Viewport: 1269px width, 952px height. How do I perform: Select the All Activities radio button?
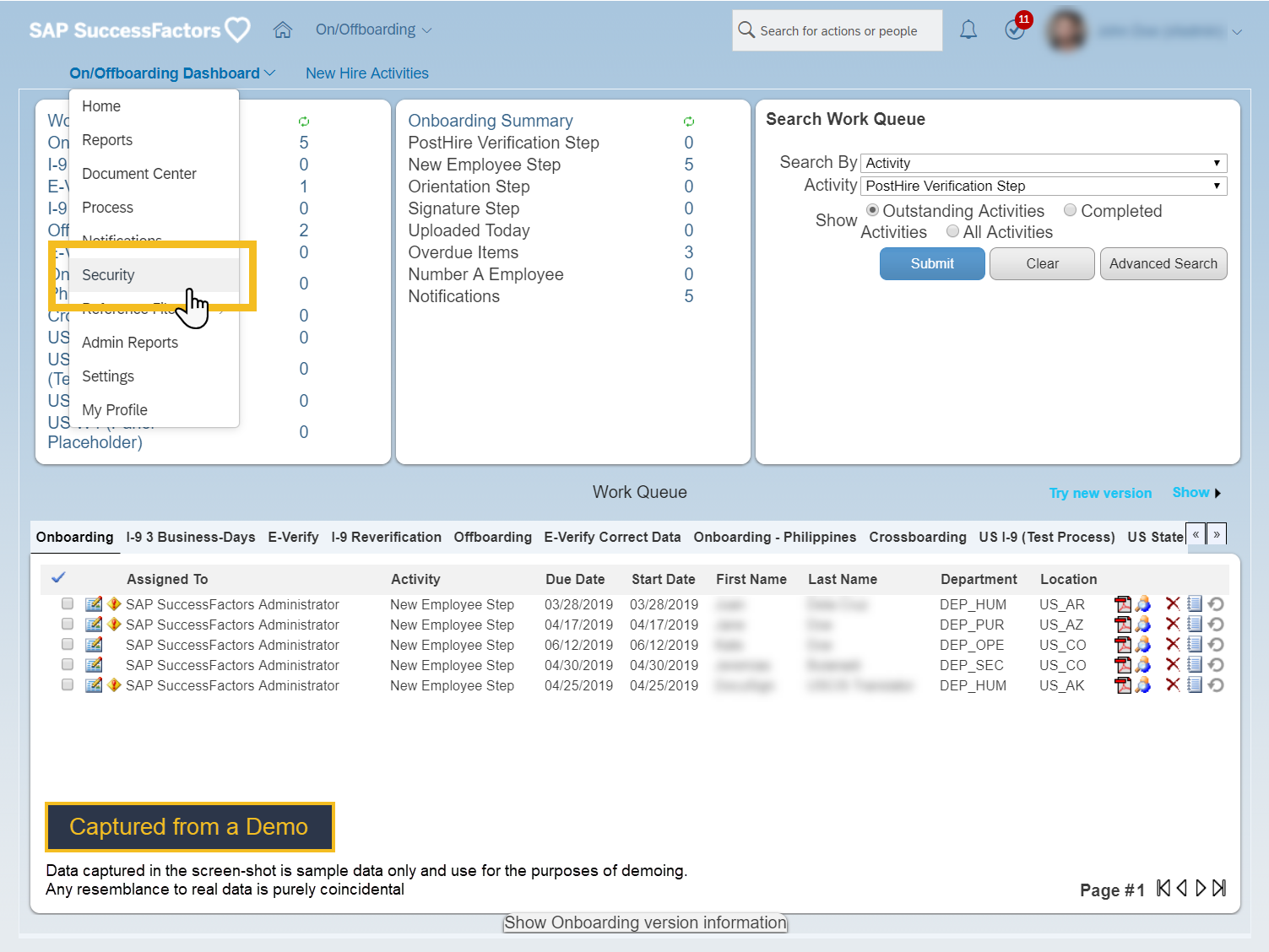[x=953, y=231]
